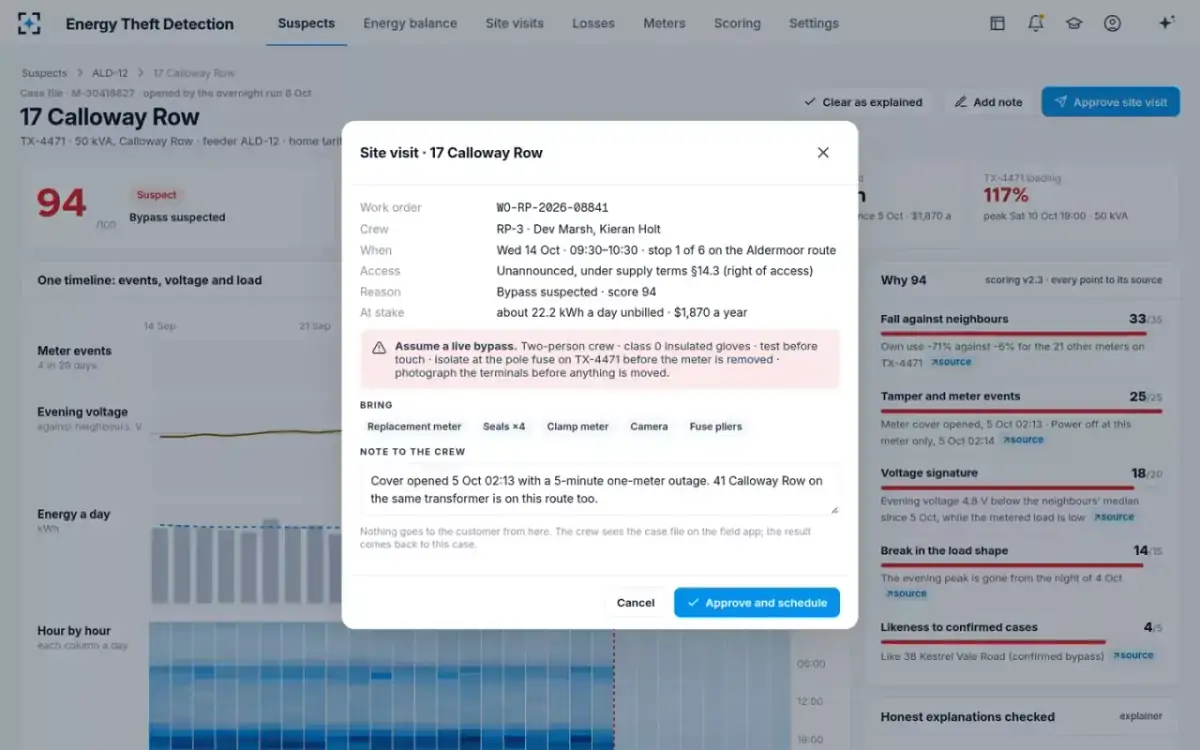Open source link under Break in the load shape
Viewport: 1200px width, 750px height.
pos(905,594)
